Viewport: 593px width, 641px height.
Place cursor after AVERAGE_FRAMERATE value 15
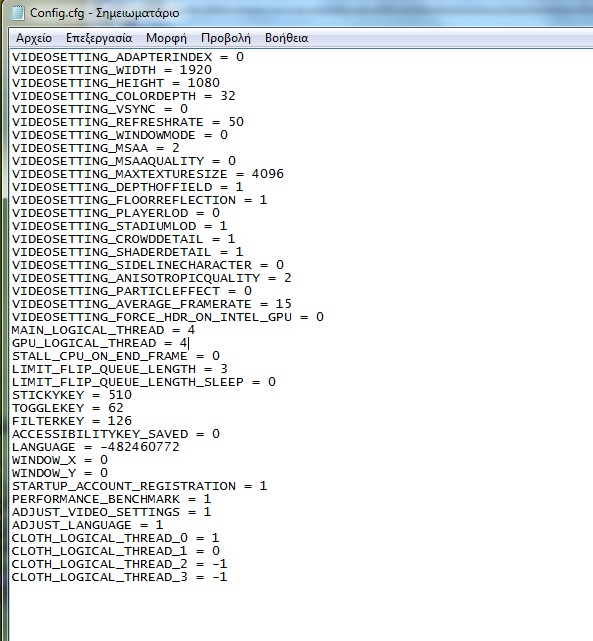292,304
